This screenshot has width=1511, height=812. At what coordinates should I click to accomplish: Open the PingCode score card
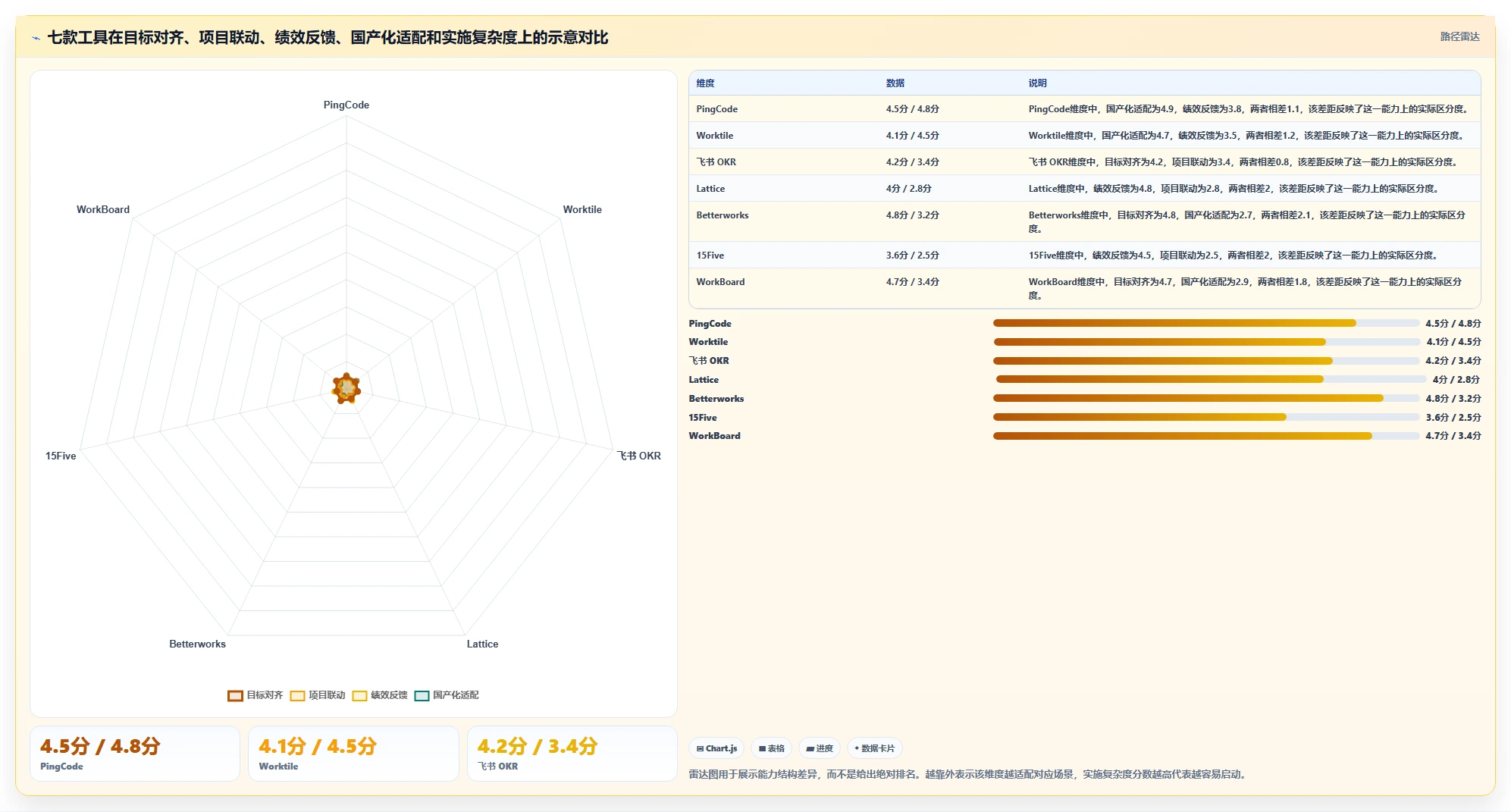[x=135, y=754]
